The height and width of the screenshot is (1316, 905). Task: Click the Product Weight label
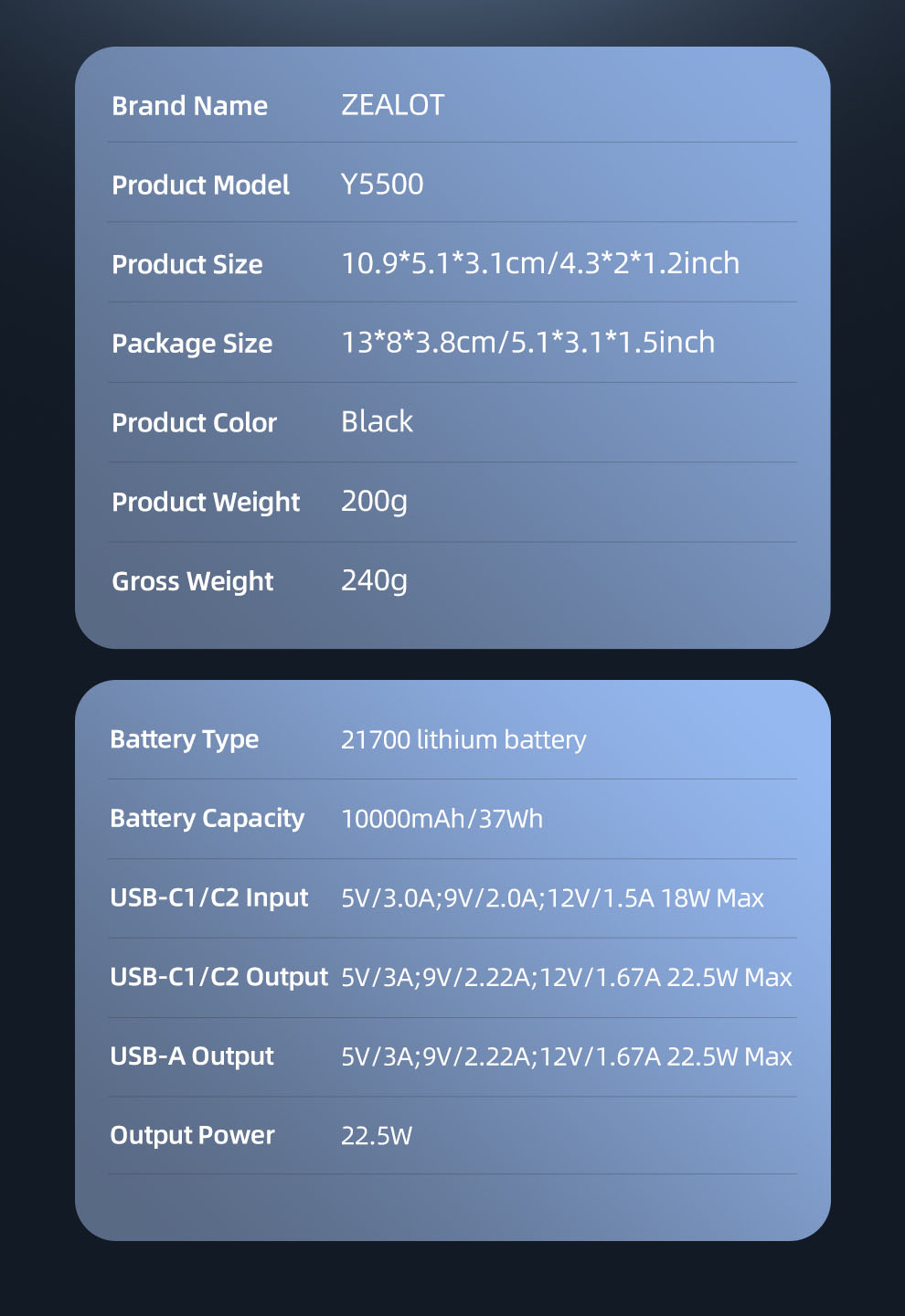pos(206,503)
